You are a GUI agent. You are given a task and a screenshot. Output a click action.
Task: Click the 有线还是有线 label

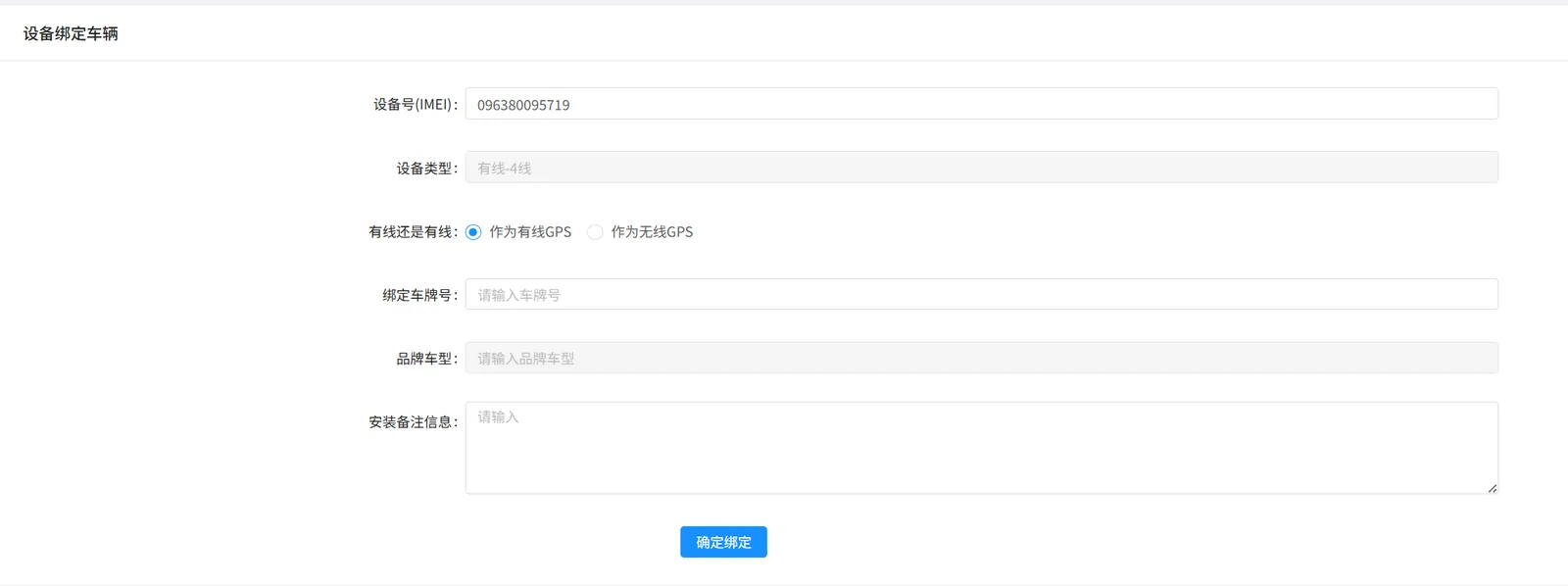(x=414, y=232)
